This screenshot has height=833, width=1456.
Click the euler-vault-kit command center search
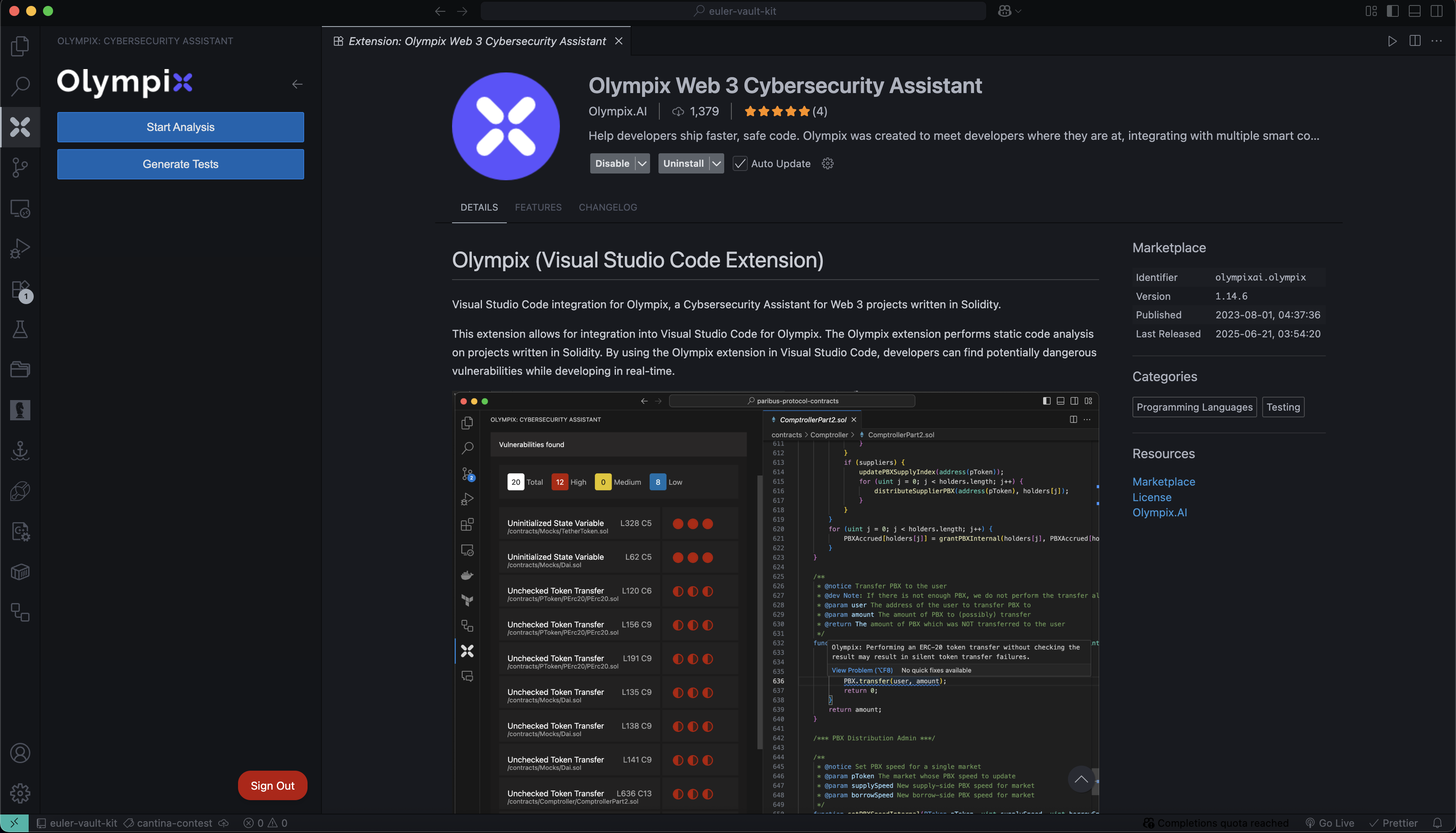pyautogui.click(x=733, y=11)
